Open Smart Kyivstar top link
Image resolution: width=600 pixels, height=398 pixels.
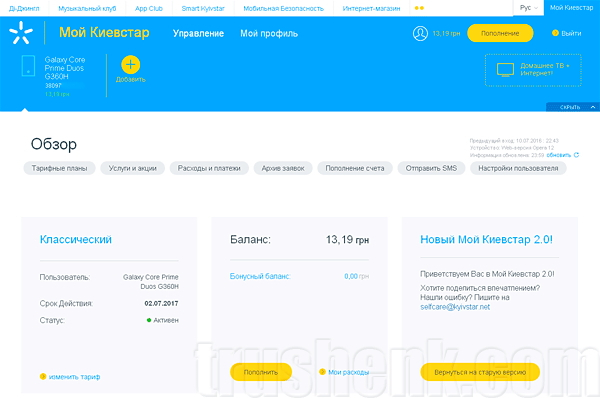203,8
